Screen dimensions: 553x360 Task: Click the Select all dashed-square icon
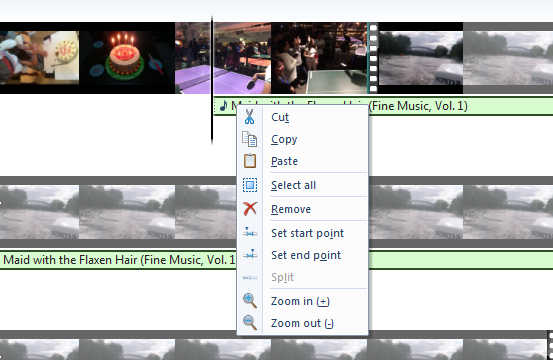coord(250,185)
